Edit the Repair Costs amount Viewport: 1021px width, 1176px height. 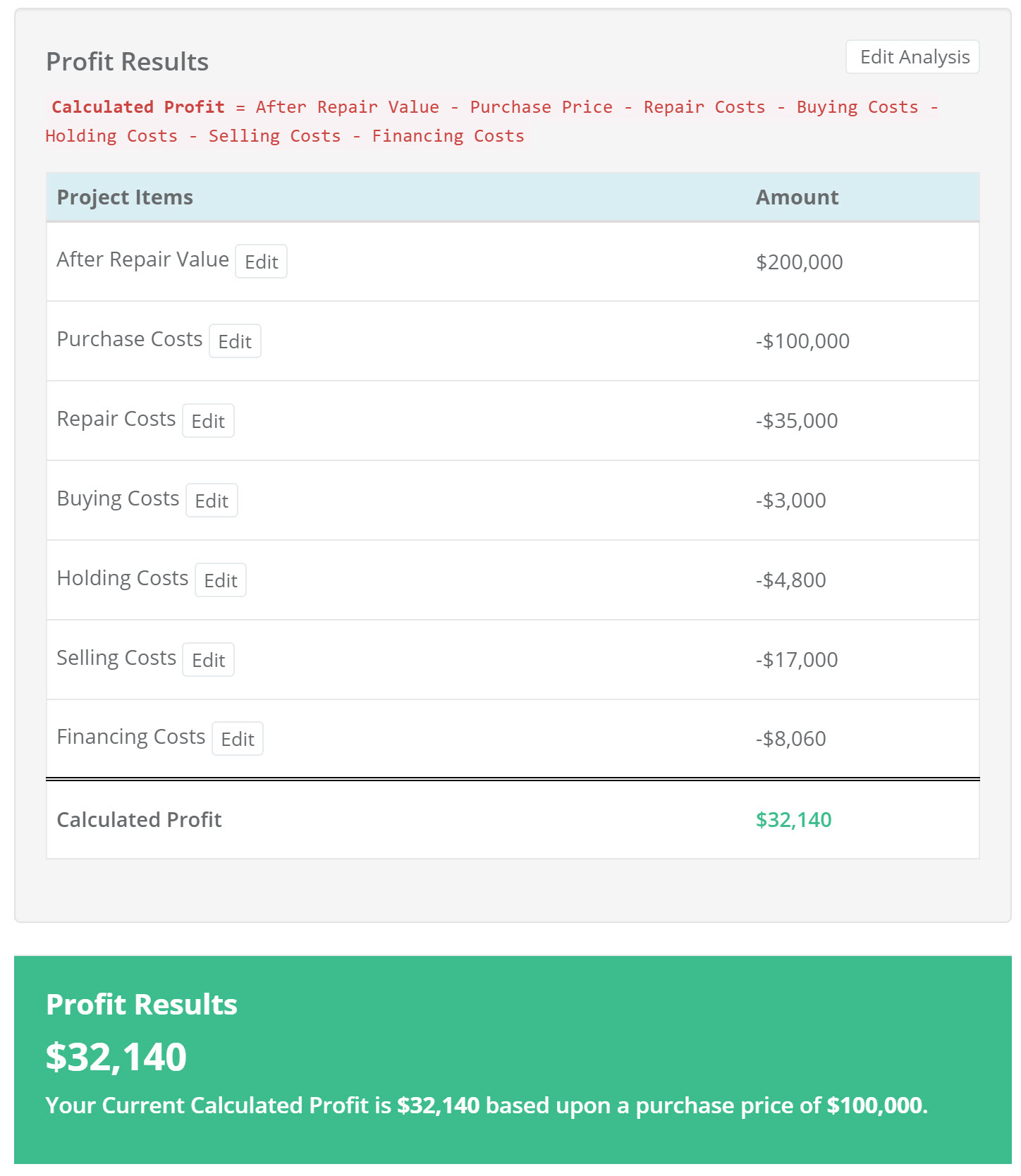208,420
